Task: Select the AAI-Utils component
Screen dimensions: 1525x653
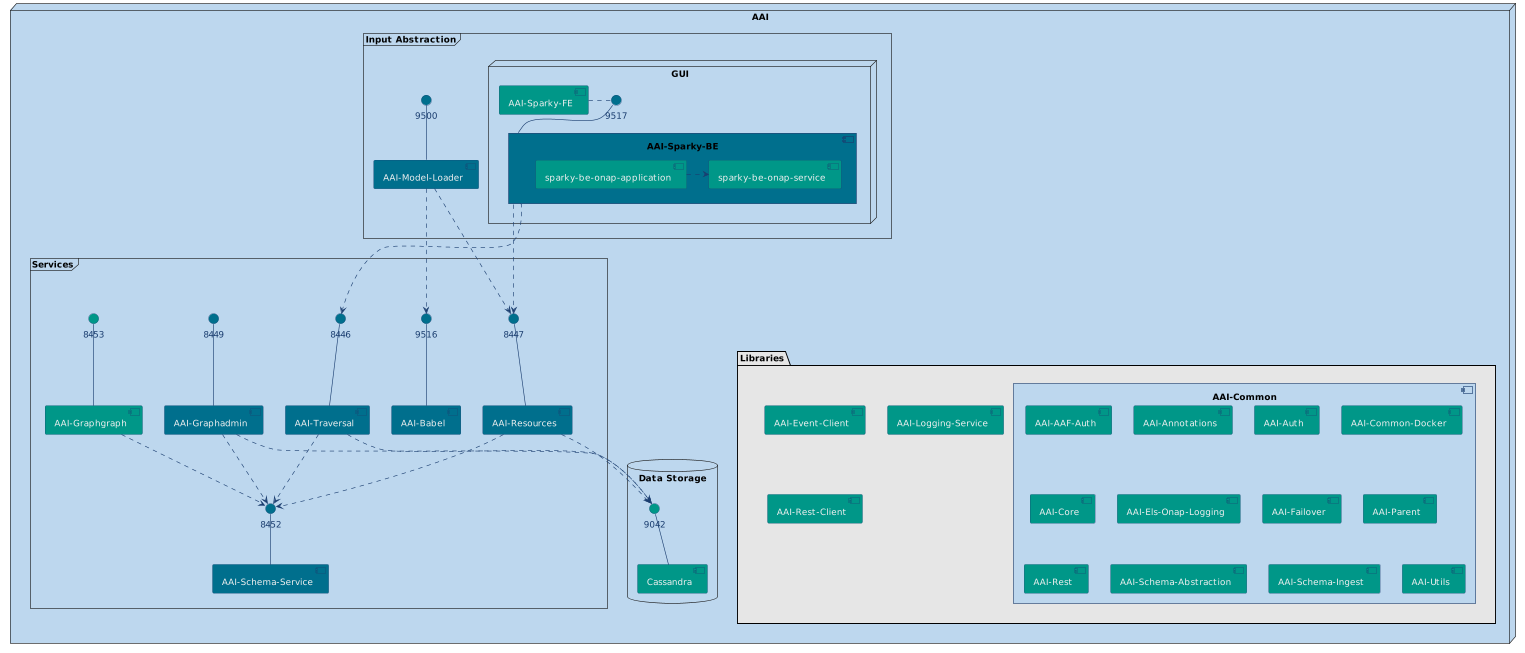Action: point(1434,579)
